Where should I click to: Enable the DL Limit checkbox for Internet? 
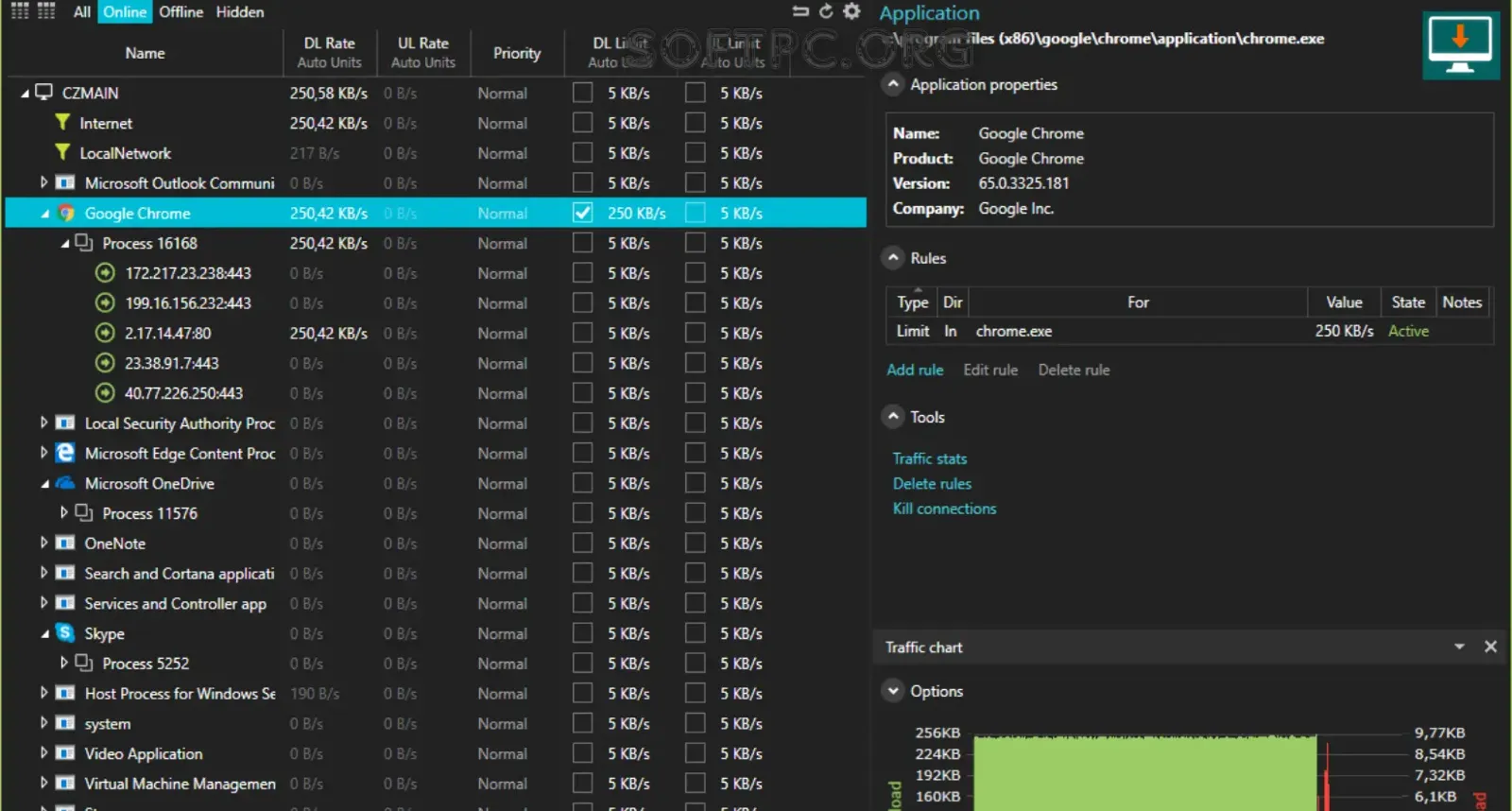click(583, 123)
